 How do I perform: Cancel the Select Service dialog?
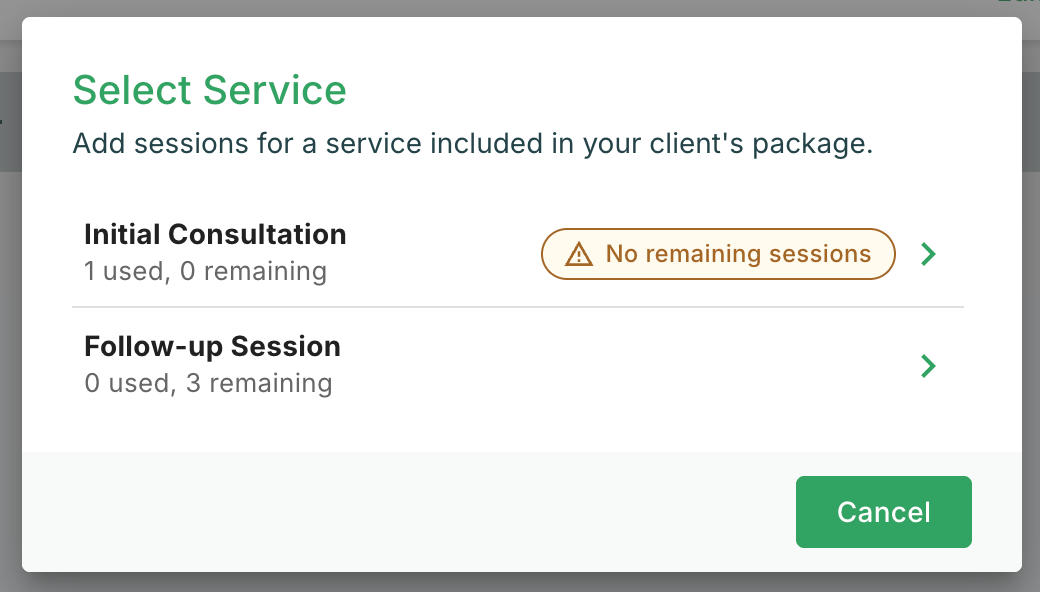pyautogui.click(x=883, y=512)
